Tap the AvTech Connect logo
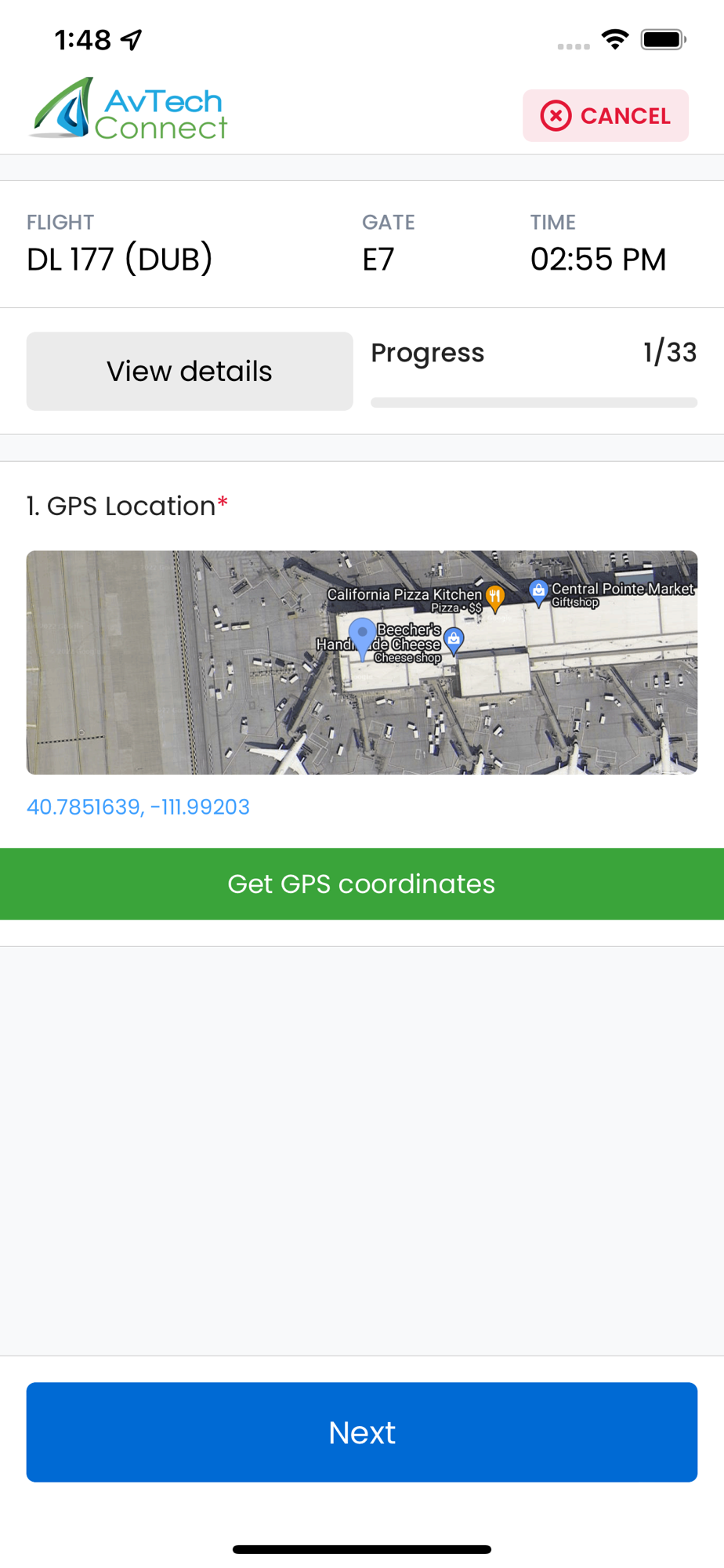 [x=129, y=109]
